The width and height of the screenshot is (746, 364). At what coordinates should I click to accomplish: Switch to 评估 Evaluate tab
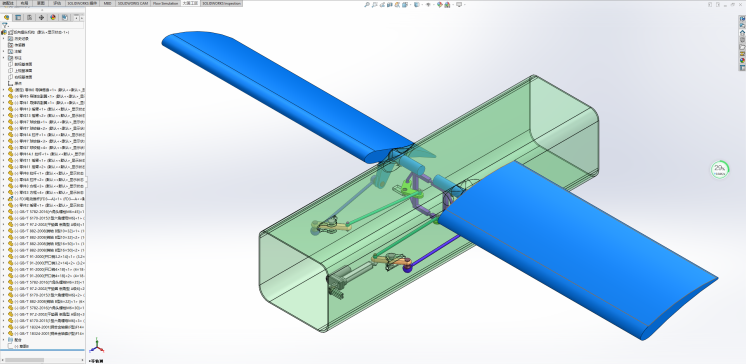coord(57,3)
